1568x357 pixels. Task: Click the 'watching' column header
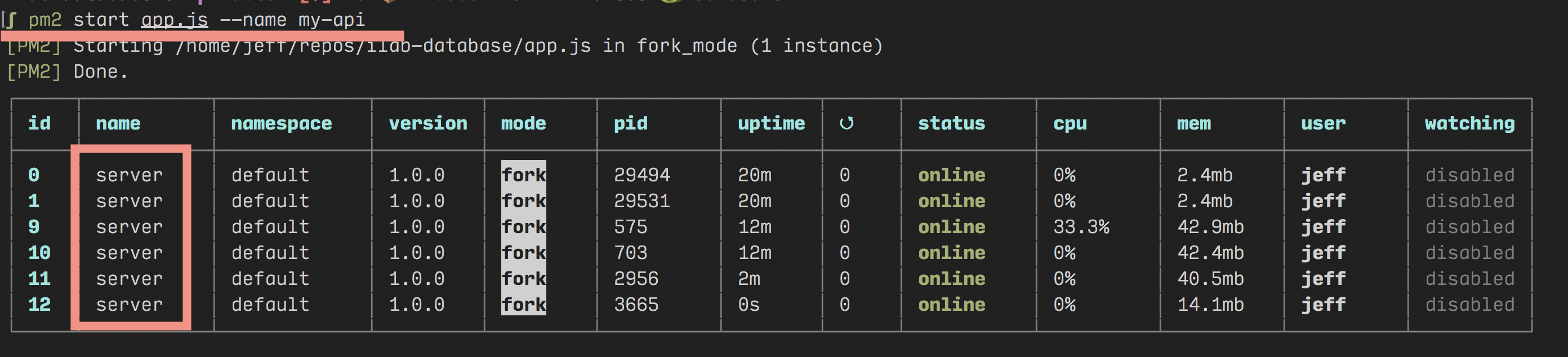coord(1469,124)
